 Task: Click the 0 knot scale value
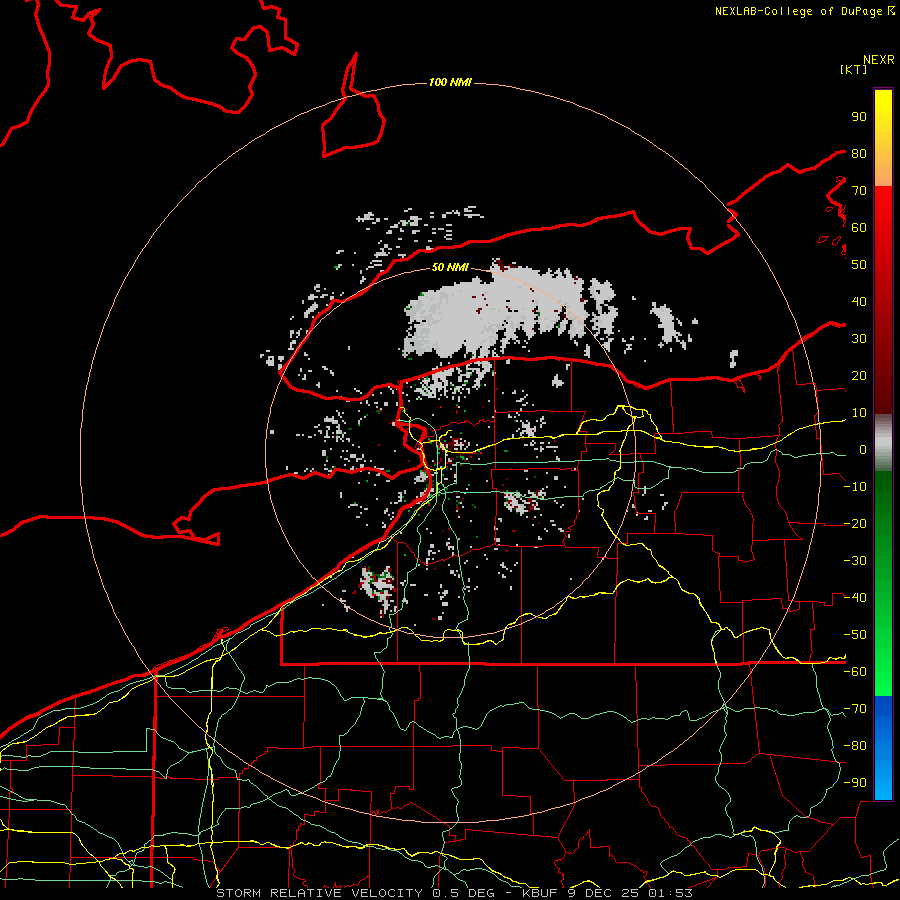[x=863, y=450]
